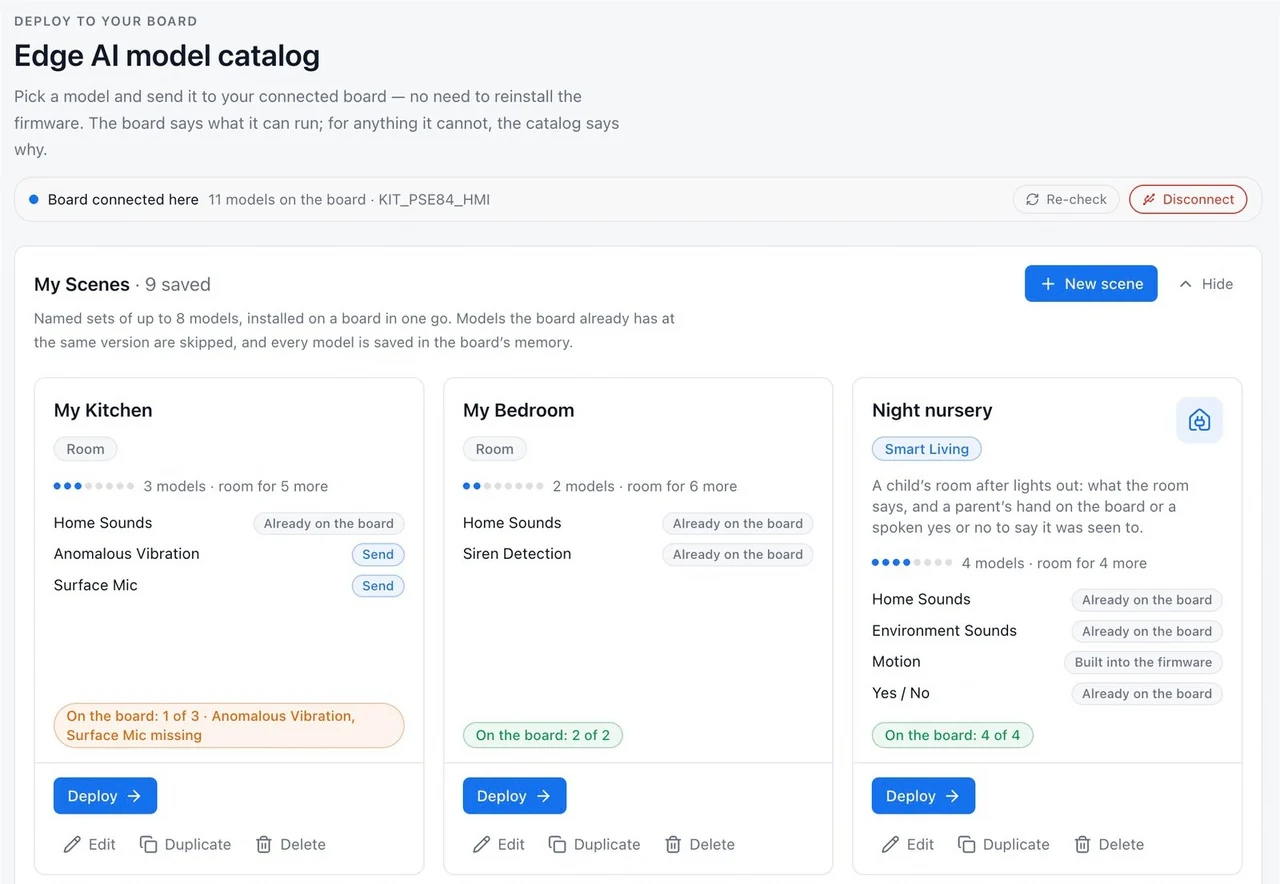
Task: Click the Duplicate icon for My Bedroom
Action: point(557,844)
